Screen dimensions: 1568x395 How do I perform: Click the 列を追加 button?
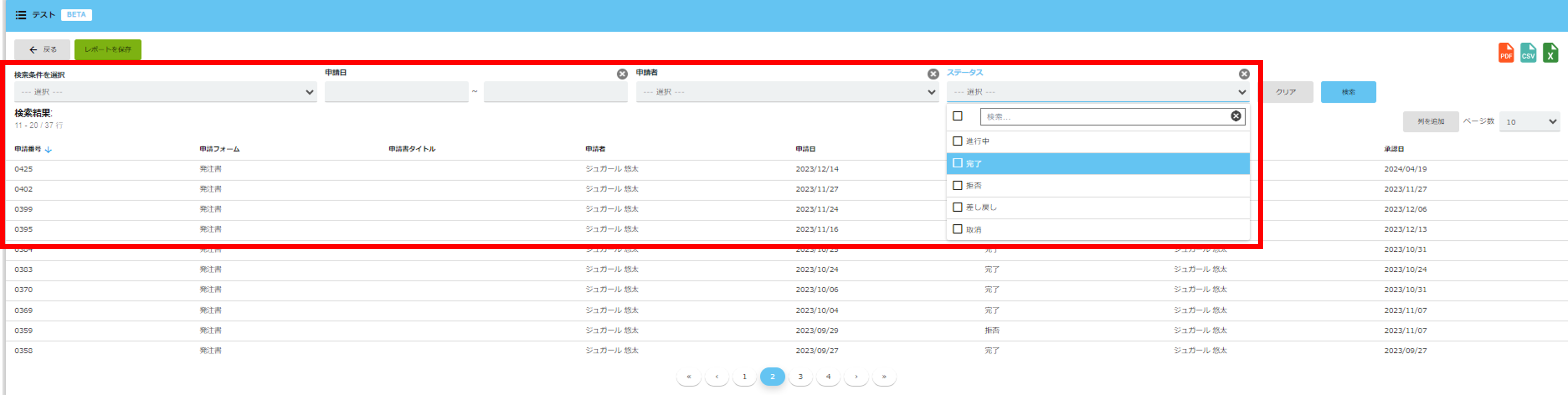click(1430, 122)
